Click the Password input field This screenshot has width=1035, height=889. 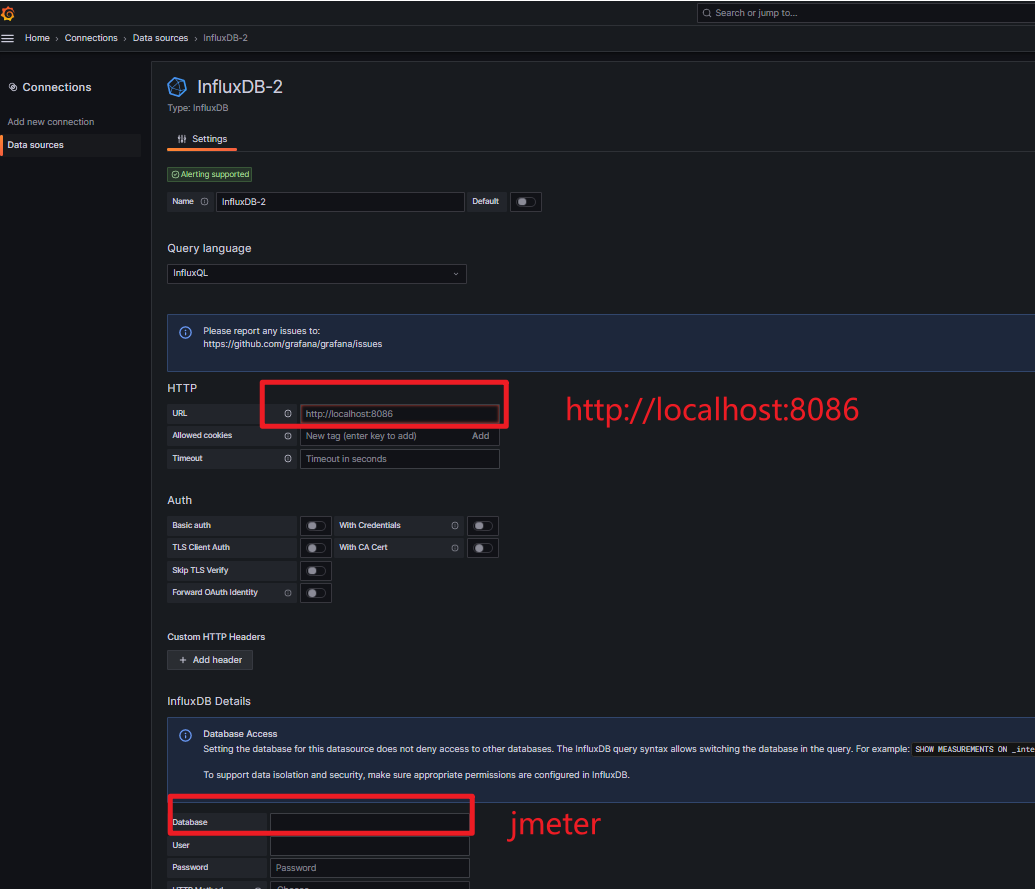pyautogui.click(x=370, y=868)
